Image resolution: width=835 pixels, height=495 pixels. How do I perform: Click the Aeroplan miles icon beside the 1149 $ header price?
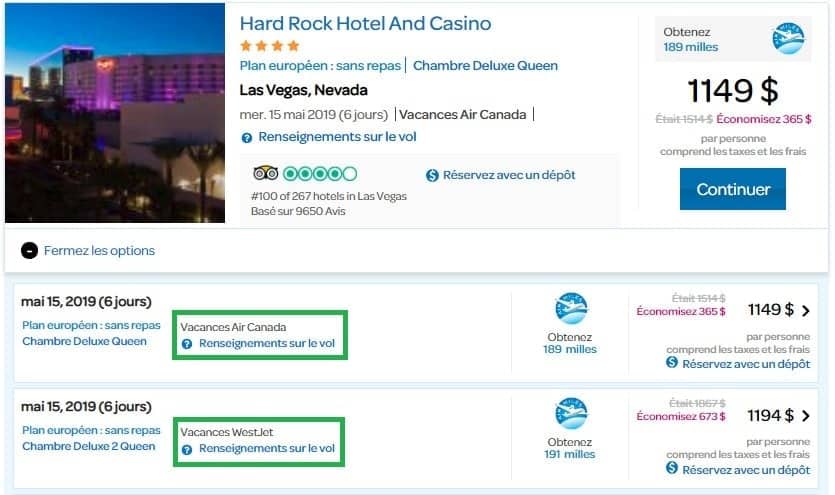click(788, 38)
